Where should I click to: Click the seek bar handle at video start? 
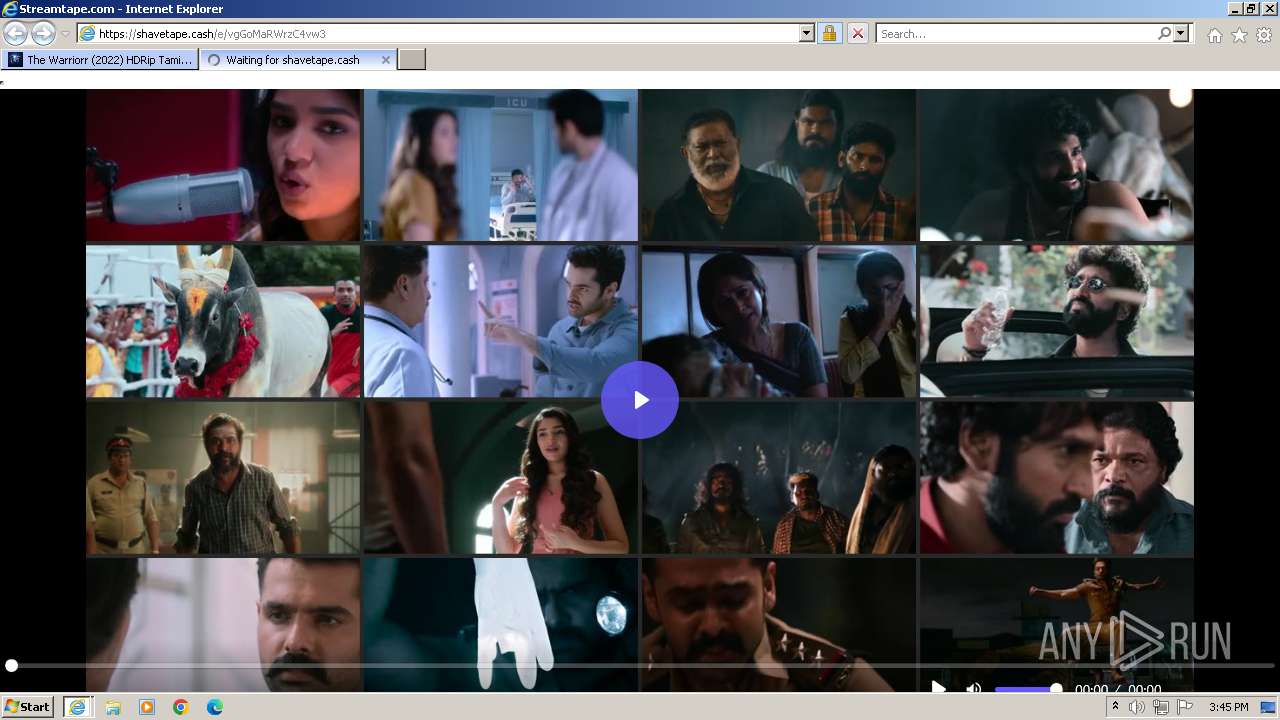pyautogui.click(x=11, y=665)
